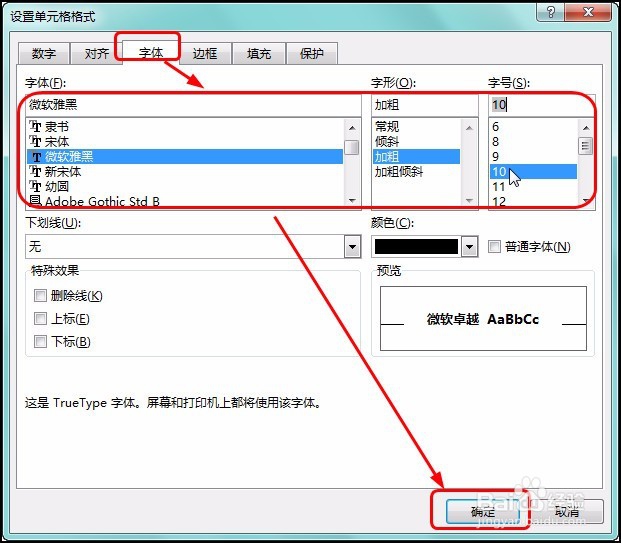The image size is (621, 543).
Task: Click the 确定 button
Action: pyautogui.click(x=483, y=511)
